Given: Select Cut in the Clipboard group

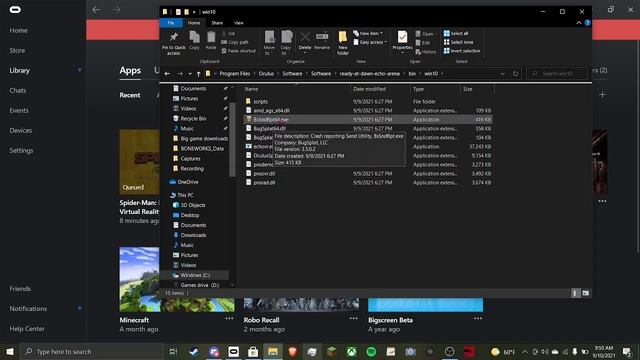Looking at the screenshot, I should tap(228, 33).
